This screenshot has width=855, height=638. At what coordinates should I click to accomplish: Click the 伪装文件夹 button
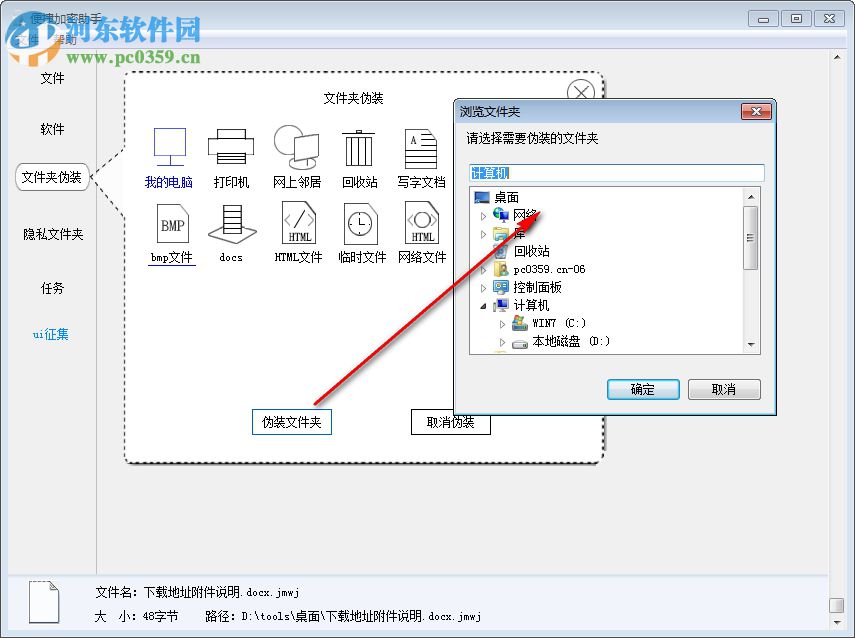pos(290,422)
